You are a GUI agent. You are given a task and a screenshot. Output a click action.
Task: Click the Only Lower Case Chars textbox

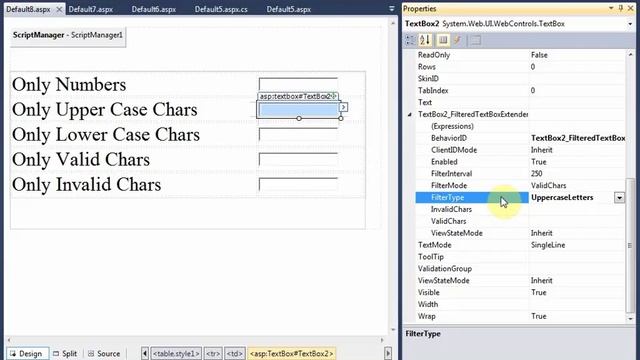(x=298, y=134)
